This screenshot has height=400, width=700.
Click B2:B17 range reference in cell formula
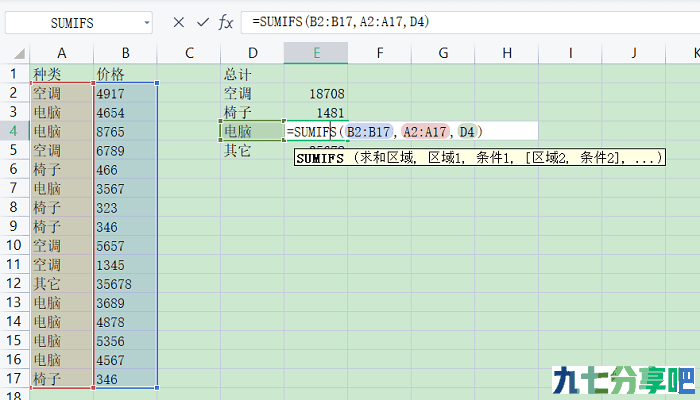pyautogui.click(x=368, y=132)
